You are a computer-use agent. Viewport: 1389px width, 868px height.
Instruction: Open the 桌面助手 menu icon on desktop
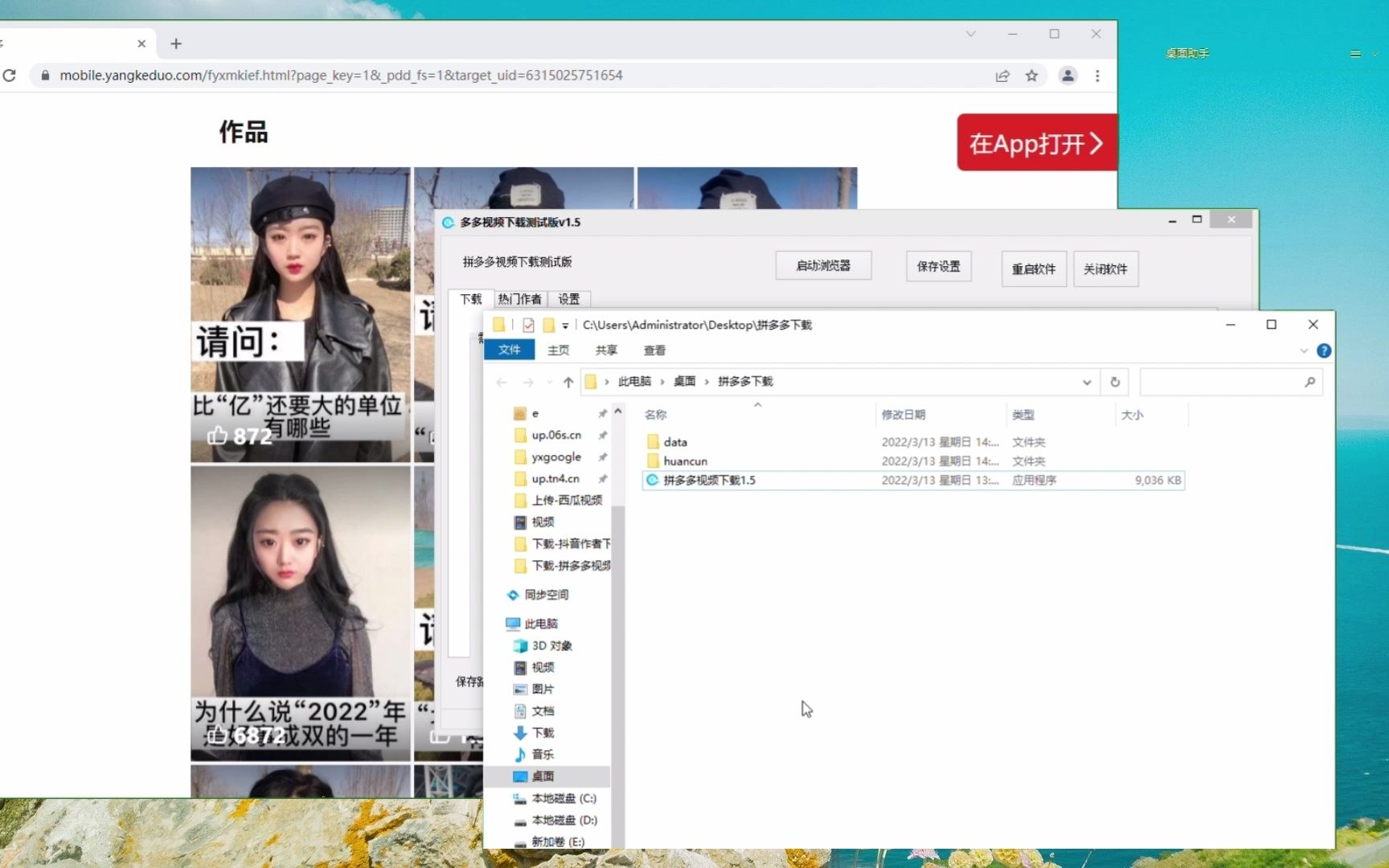[1355, 54]
